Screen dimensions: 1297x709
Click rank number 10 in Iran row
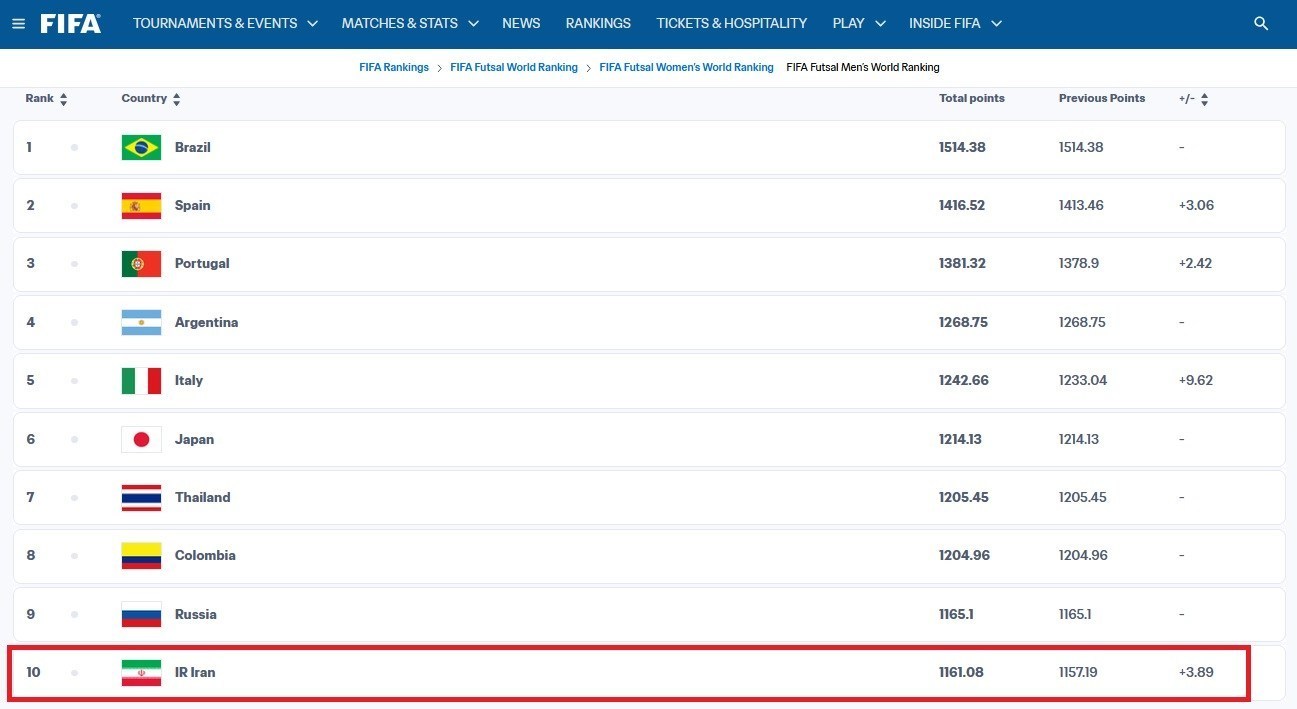[x=33, y=672]
